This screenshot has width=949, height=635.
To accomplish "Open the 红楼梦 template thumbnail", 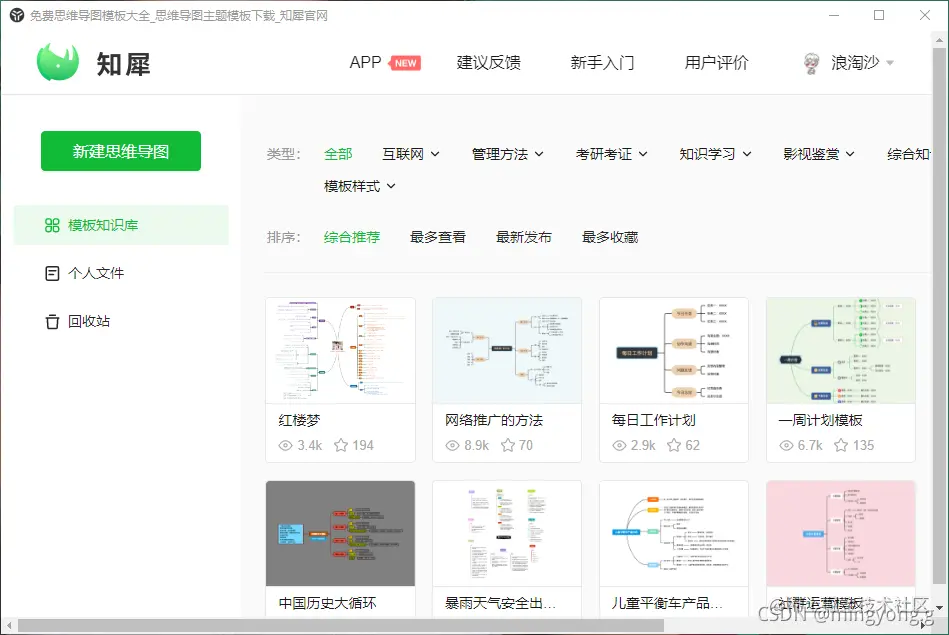I will tap(340, 352).
